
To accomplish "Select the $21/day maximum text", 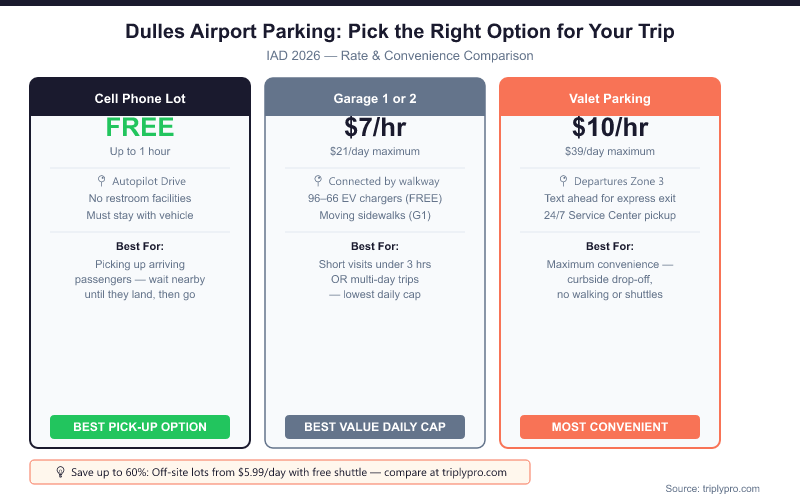I will click(x=375, y=152).
